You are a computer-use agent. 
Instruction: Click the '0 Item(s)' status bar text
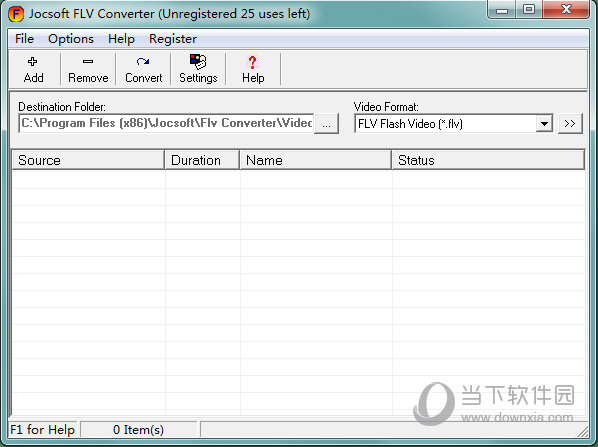pyautogui.click(x=138, y=430)
